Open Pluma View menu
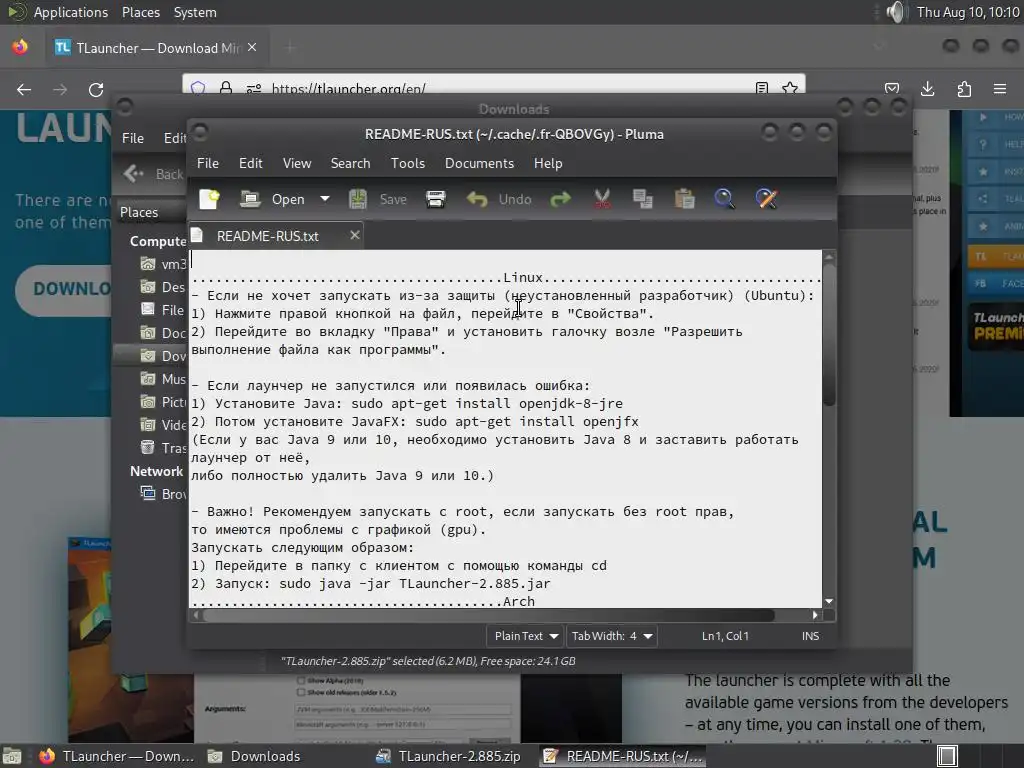Viewport: 1024px width, 768px height. pyautogui.click(x=297, y=163)
